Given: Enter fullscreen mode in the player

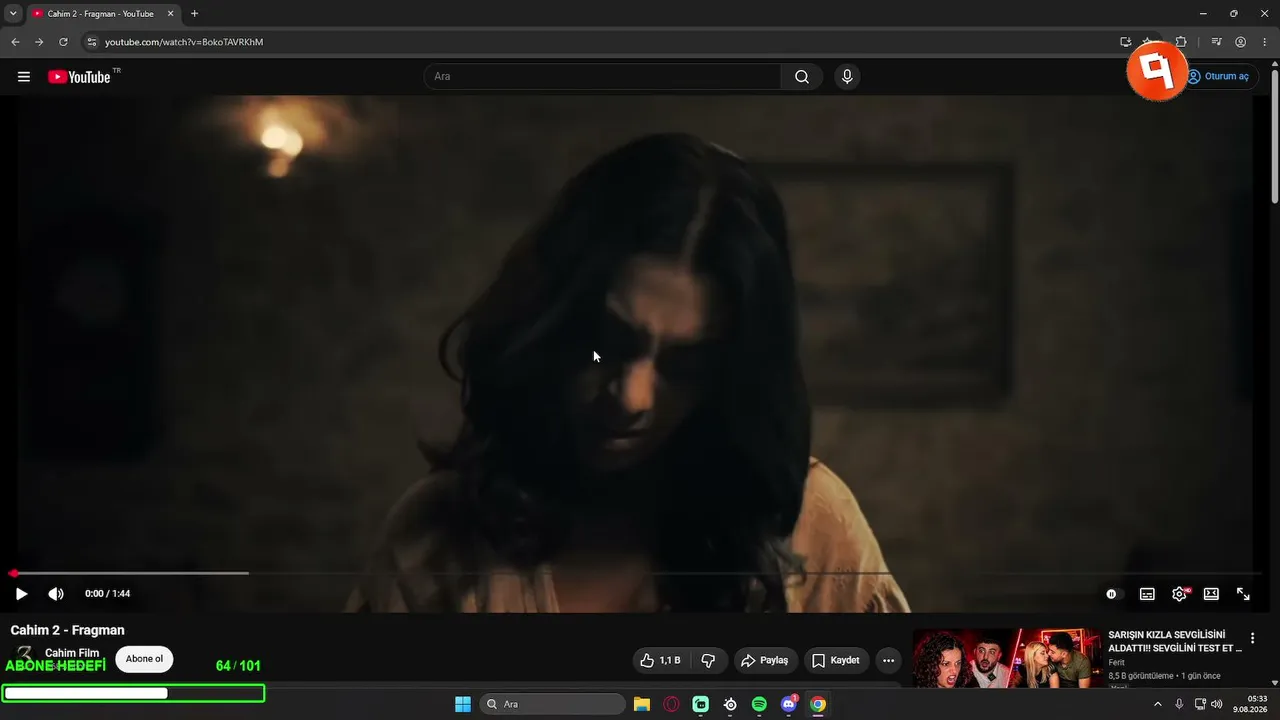Looking at the screenshot, I should (1243, 594).
